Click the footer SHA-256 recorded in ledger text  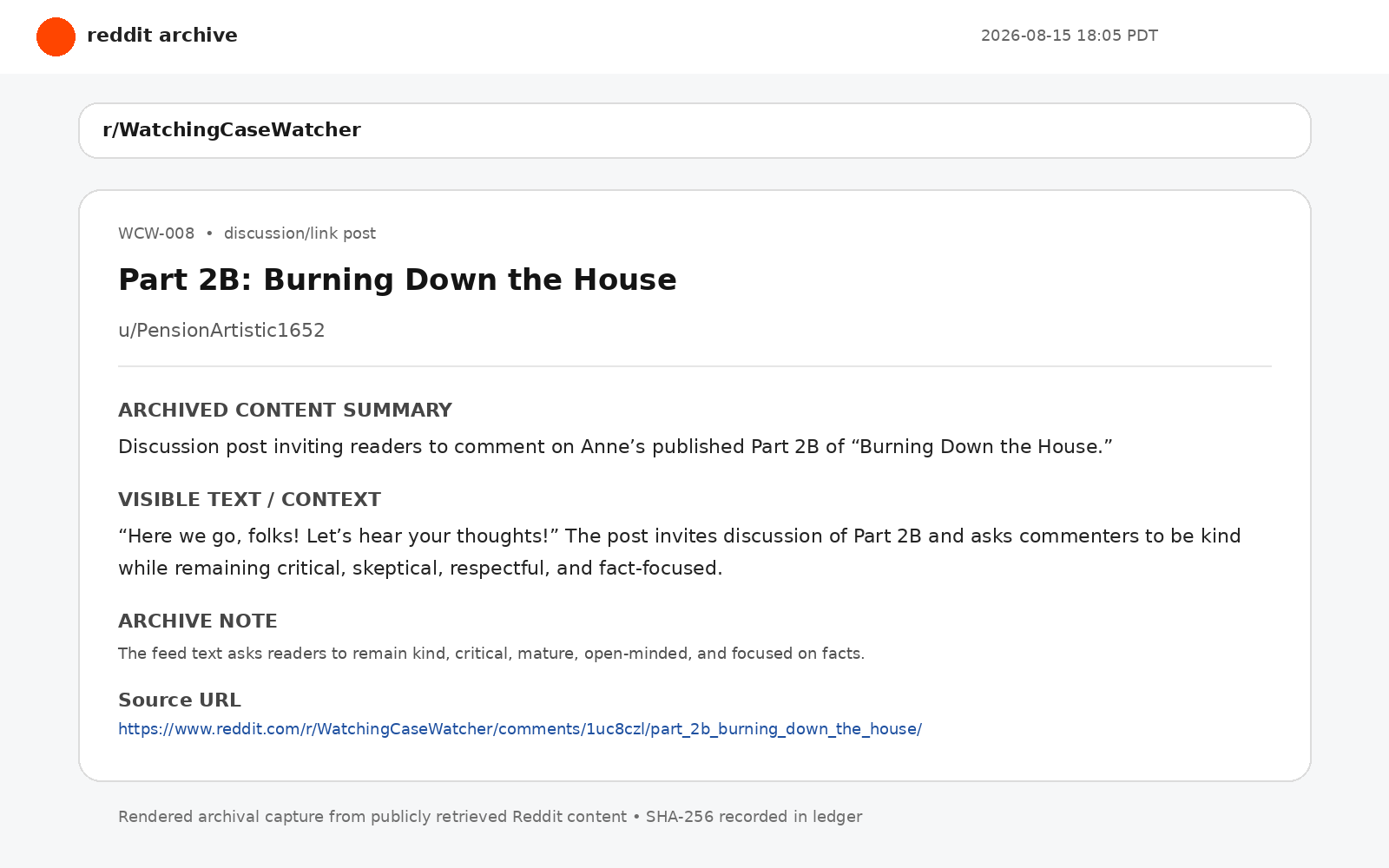point(754,817)
